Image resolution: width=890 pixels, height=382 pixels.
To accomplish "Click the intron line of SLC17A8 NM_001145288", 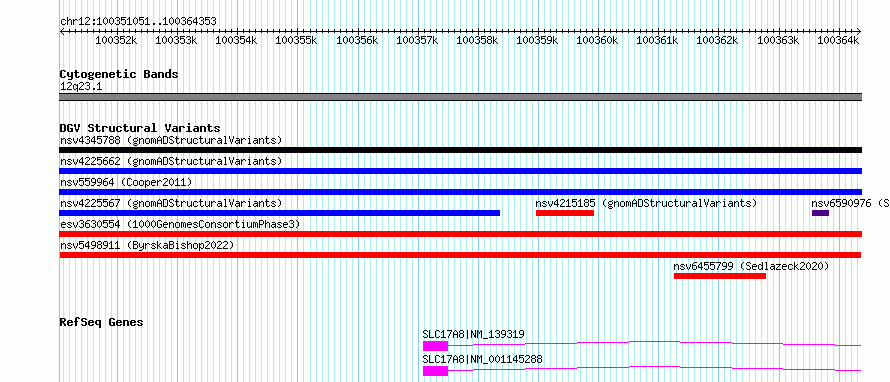I will point(654,367).
